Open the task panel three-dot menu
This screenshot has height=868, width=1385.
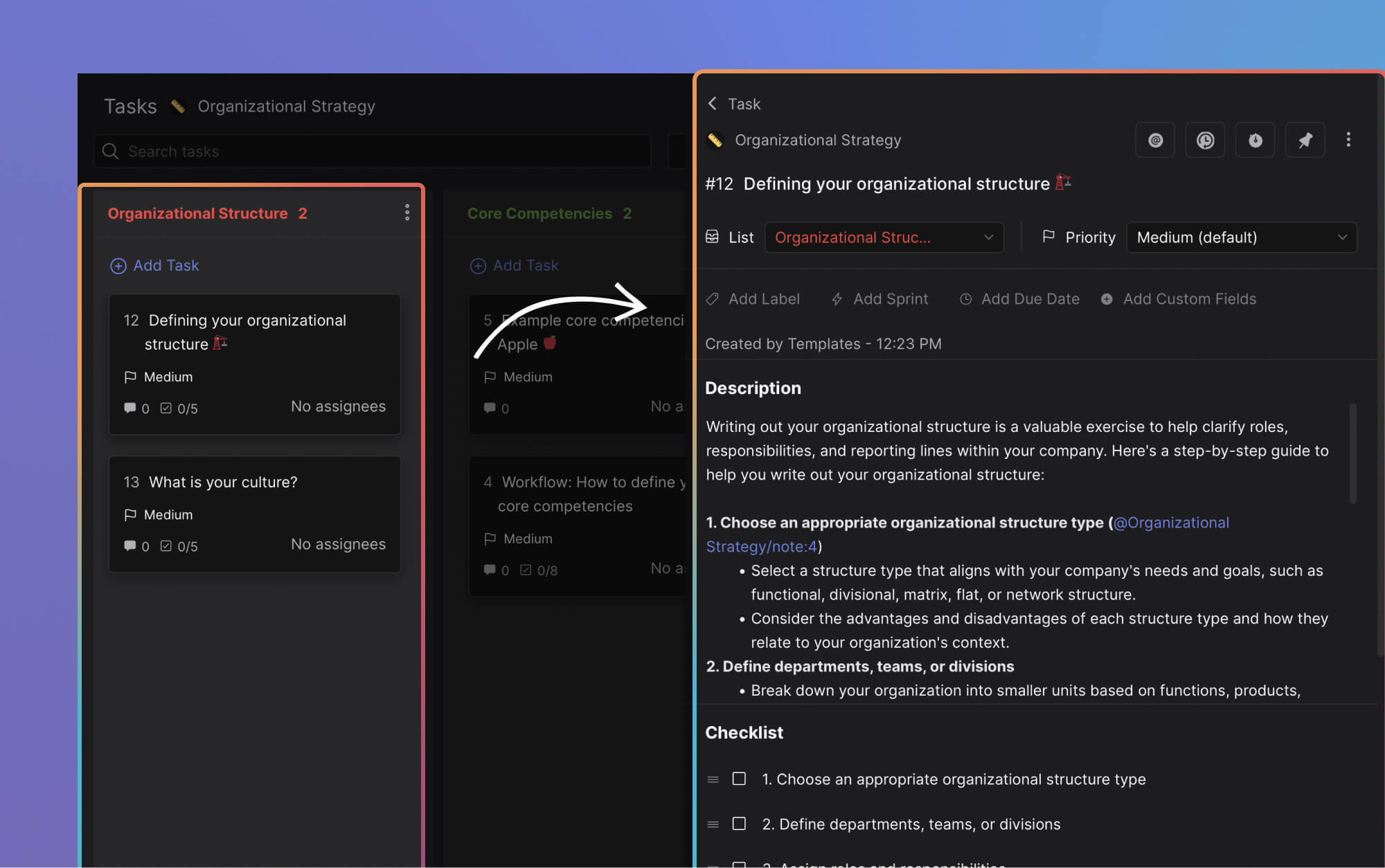(x=1348, y=140)
